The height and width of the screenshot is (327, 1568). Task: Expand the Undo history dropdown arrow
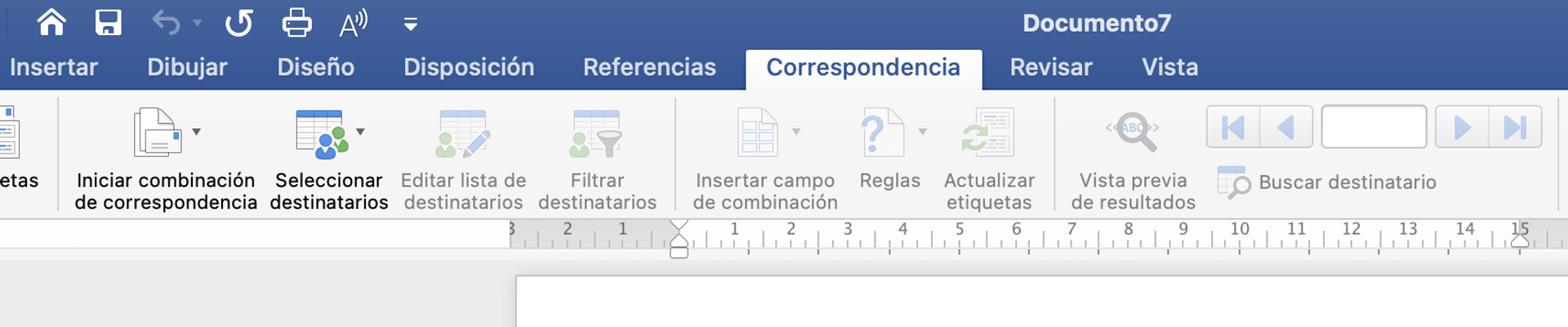pos(198,23)
